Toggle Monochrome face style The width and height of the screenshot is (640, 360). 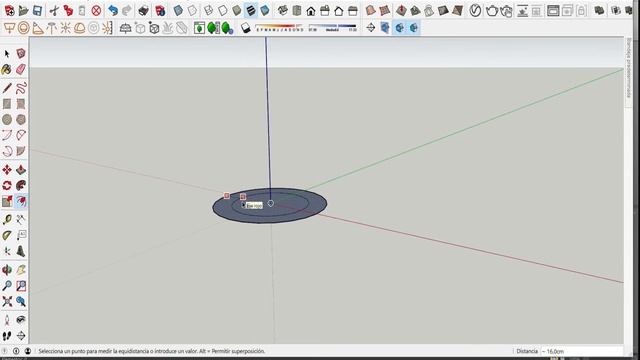pos(265,11)
